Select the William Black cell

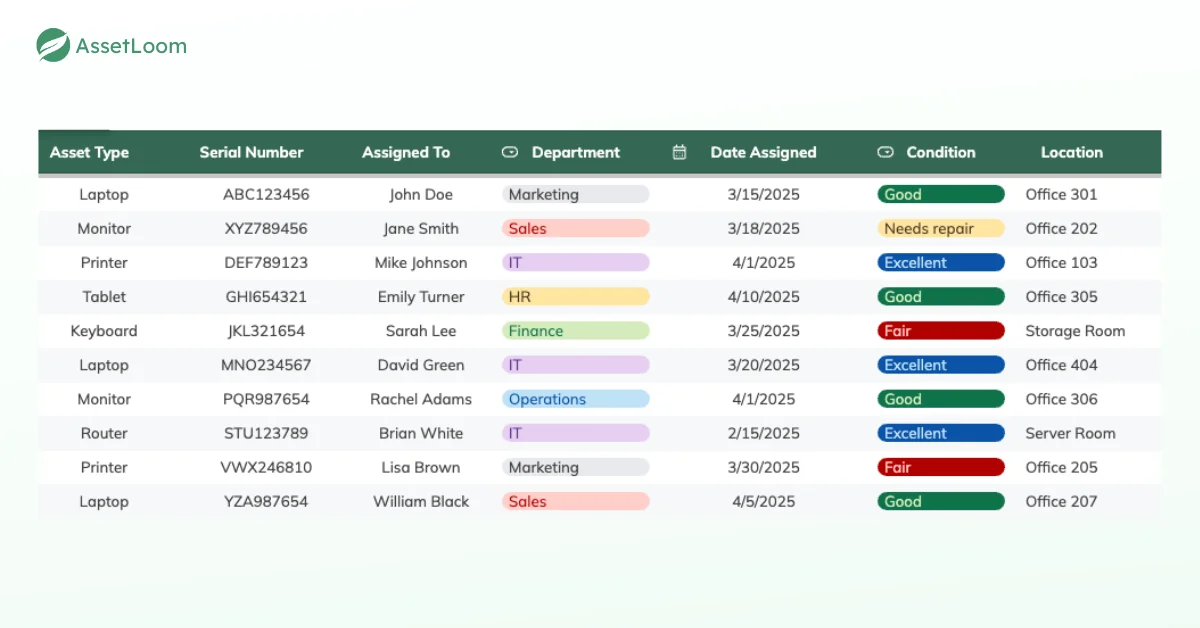(x=421, y=501)
